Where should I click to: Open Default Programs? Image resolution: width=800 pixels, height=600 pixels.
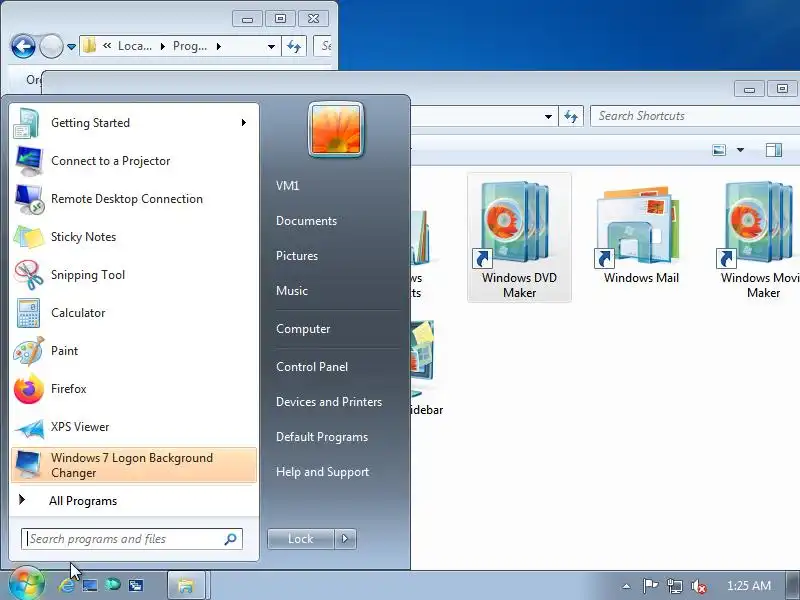[x=322, y=437]
